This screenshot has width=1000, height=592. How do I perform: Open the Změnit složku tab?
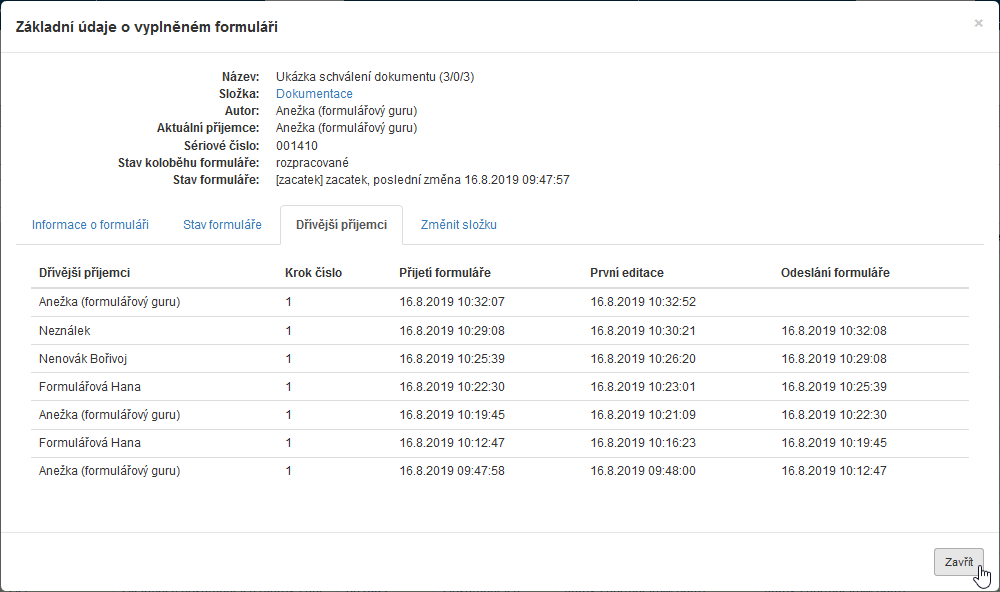click(x=458, y=225)
